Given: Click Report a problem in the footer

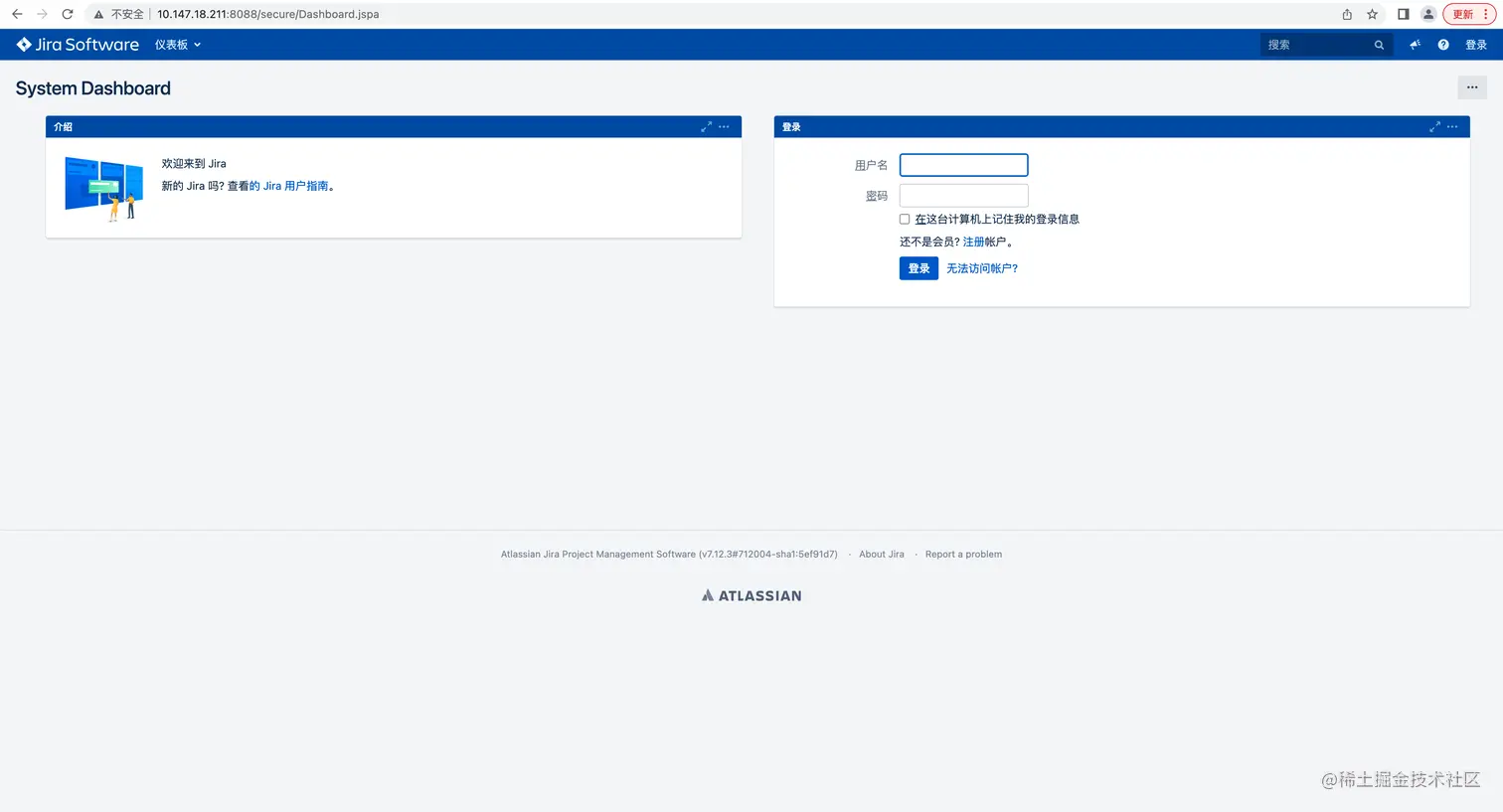Looking at the screenshot, I should 963,555.
